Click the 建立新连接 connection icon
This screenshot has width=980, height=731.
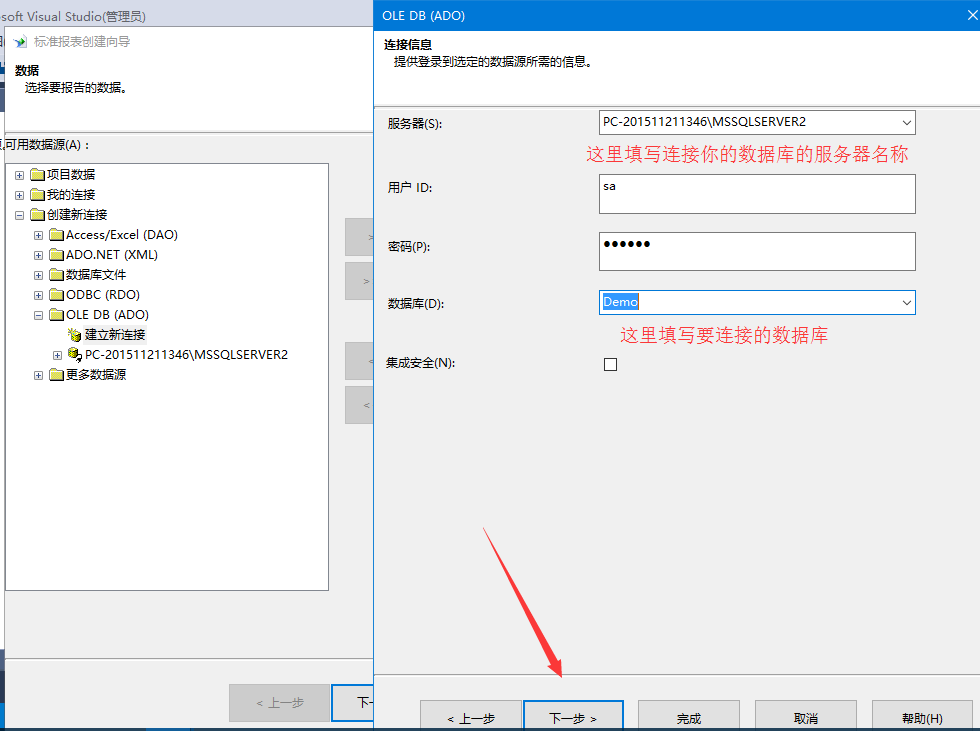point(74,335)
